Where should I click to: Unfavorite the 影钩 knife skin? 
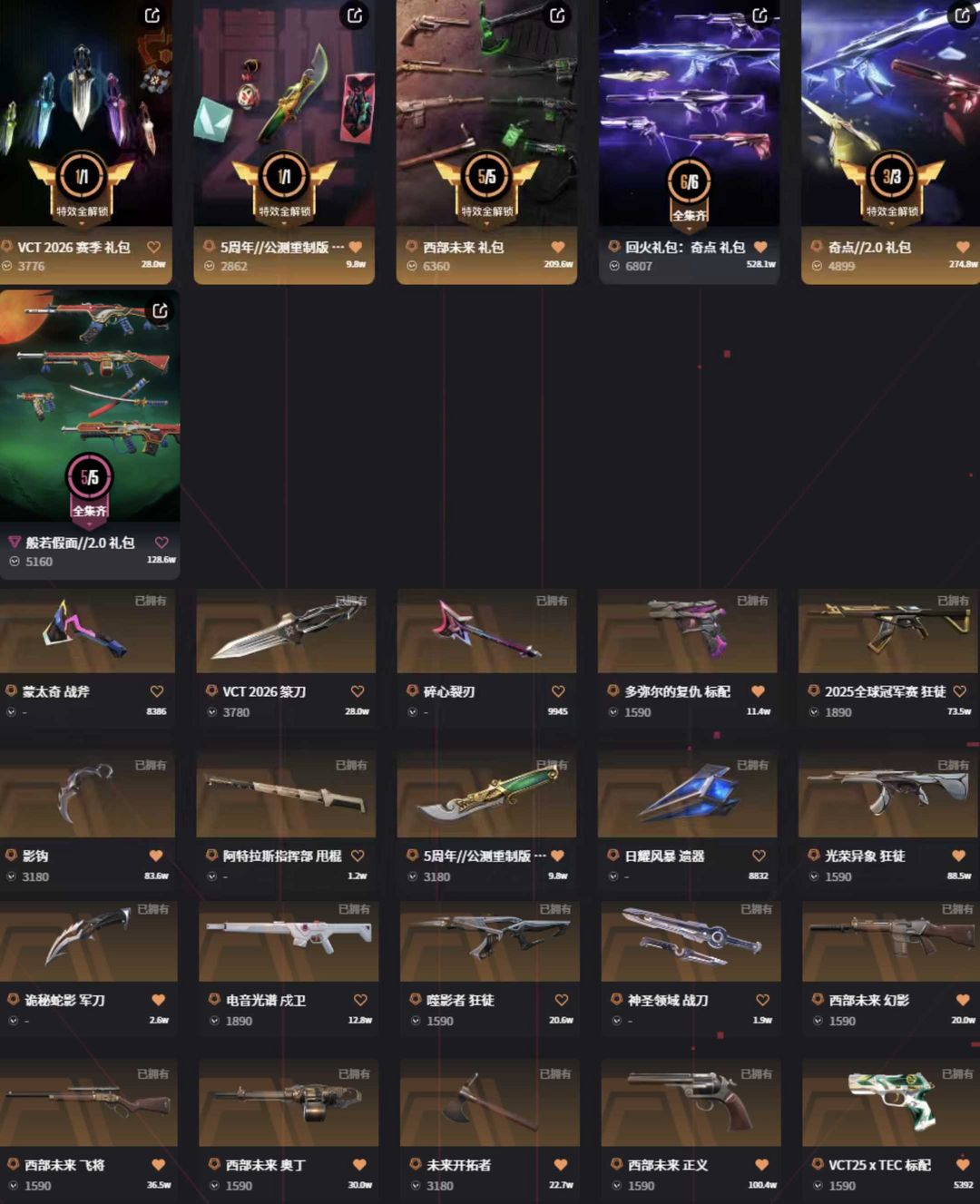point(156,856)
